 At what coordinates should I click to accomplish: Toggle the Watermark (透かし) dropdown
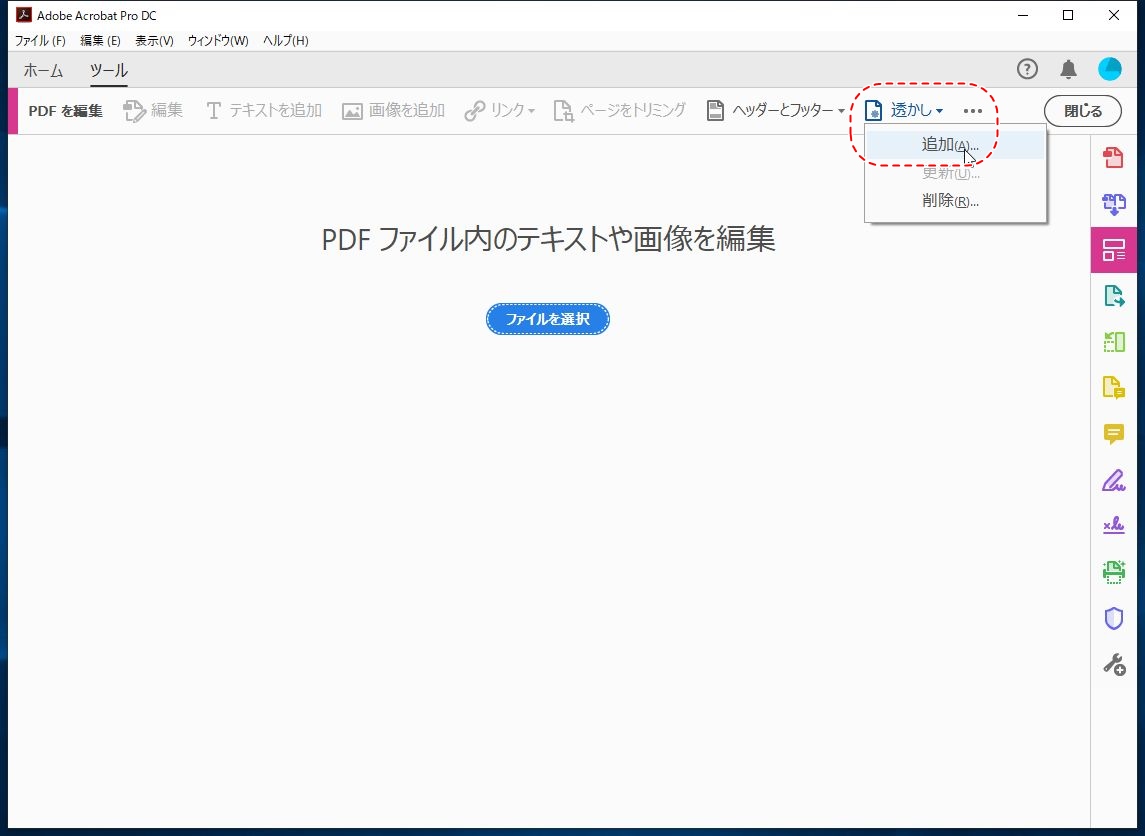click(904, 110)
